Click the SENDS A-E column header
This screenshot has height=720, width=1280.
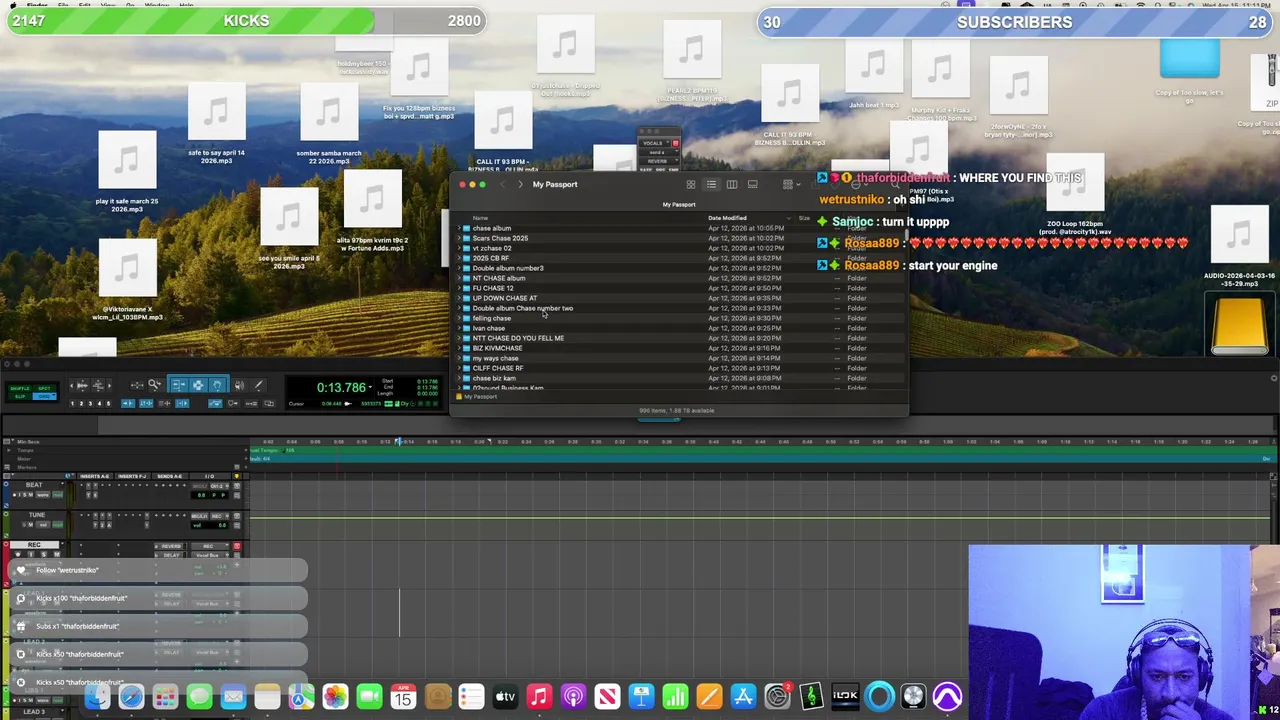(169, 476)
